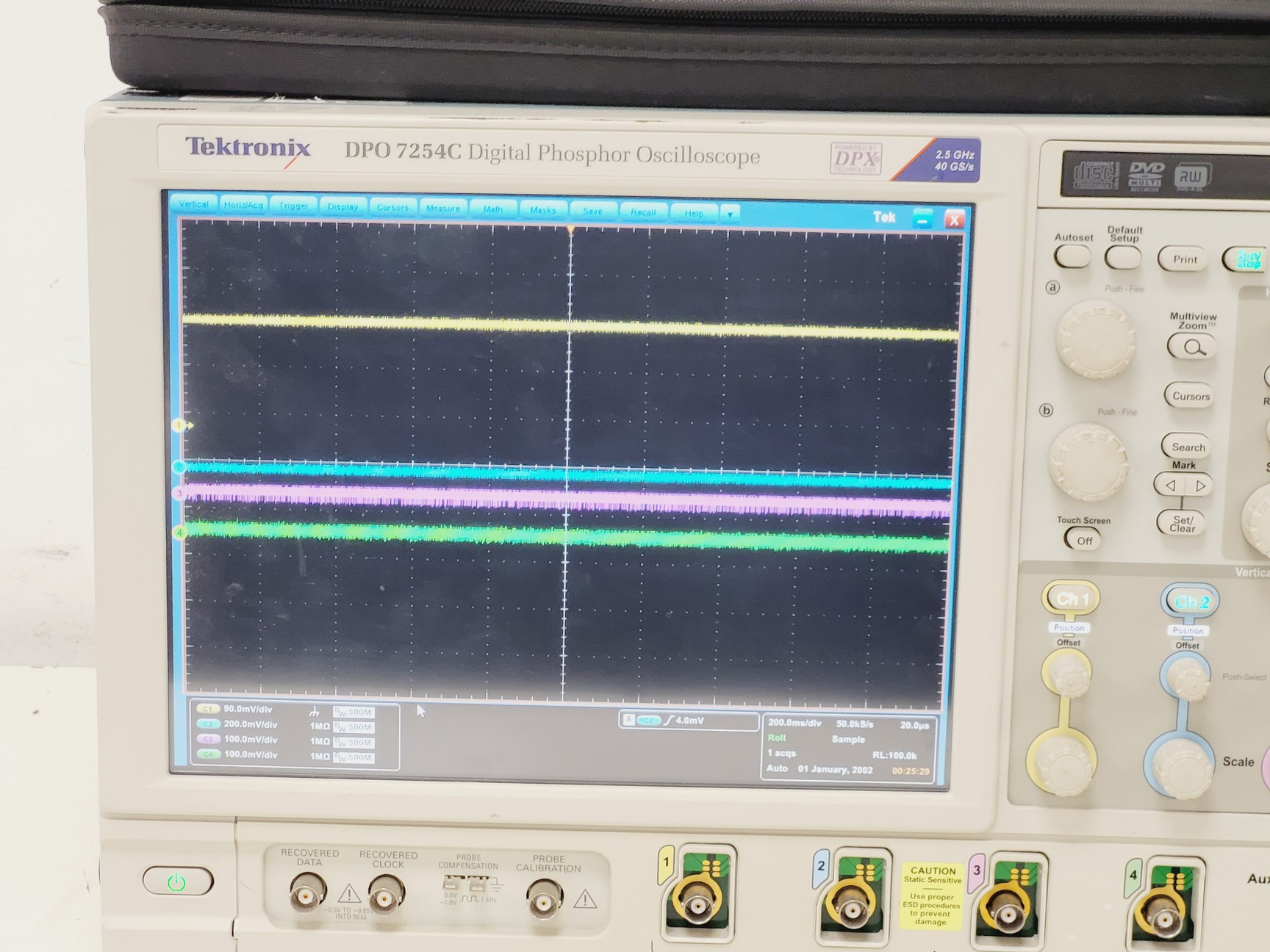Expand the menu bar overflow dropdown arrow

pos(730,214)
